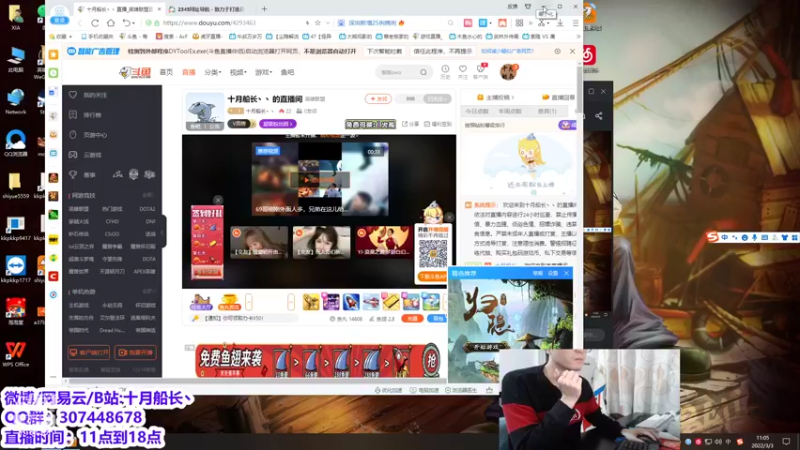The image size is (800, 450).
Task: Collapse the left sidebar handle arrow
Action: pyautogui.click(x=163, y=232)
